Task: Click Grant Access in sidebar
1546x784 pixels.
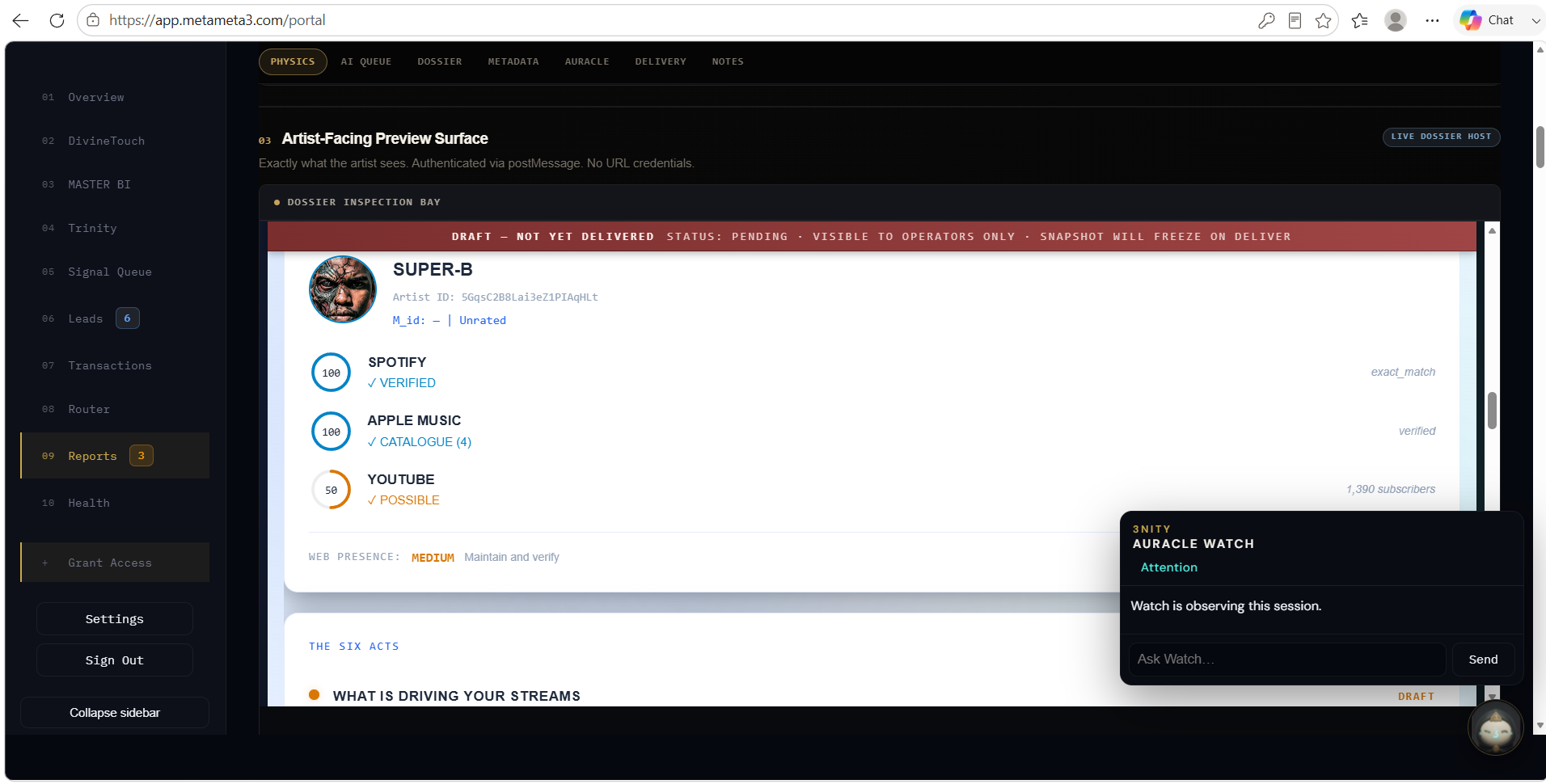Action: tap(115, 563)
